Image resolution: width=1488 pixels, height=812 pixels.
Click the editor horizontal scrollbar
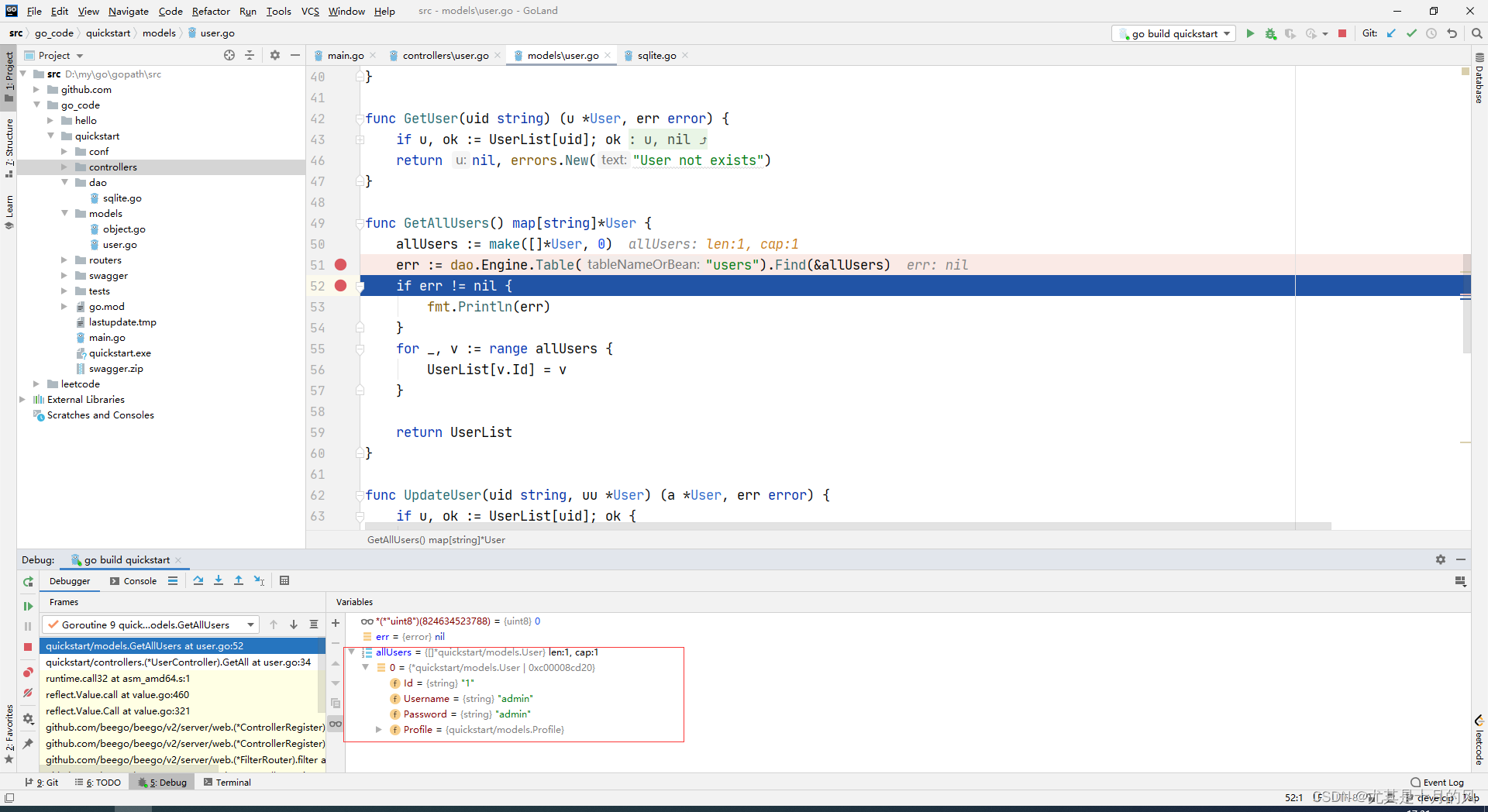pyautogui.click(x=848, y=526)
